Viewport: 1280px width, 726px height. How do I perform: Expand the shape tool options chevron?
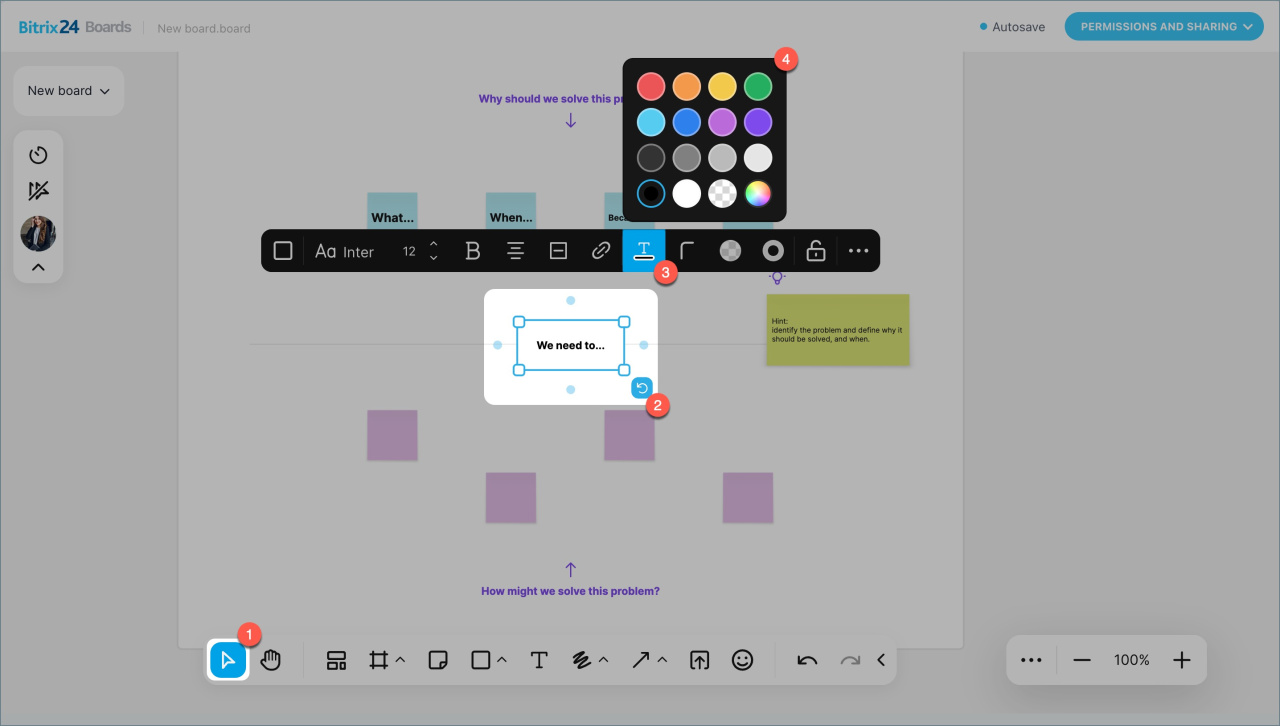[x=502, y=660]
